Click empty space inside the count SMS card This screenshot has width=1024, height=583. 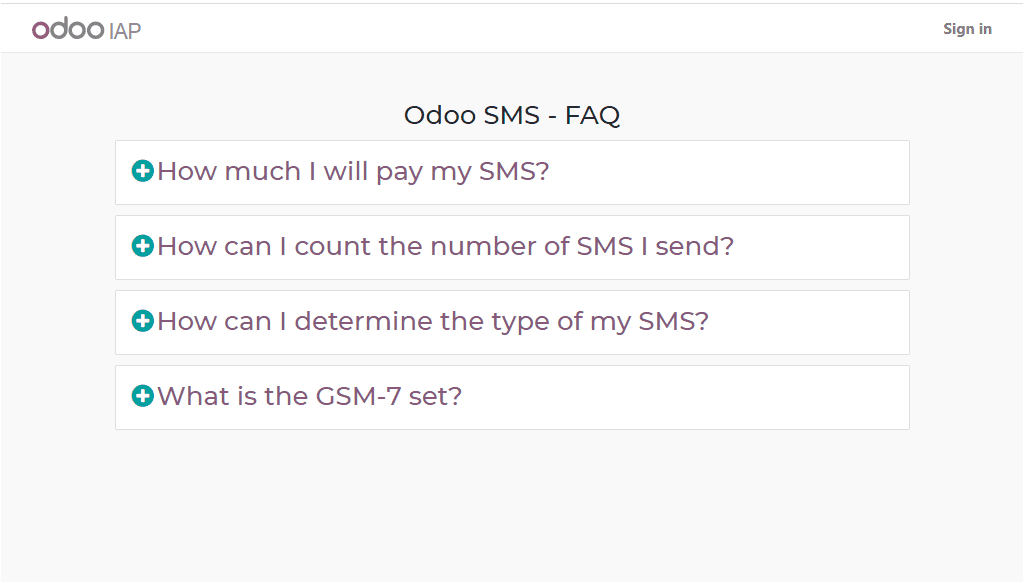823,247
